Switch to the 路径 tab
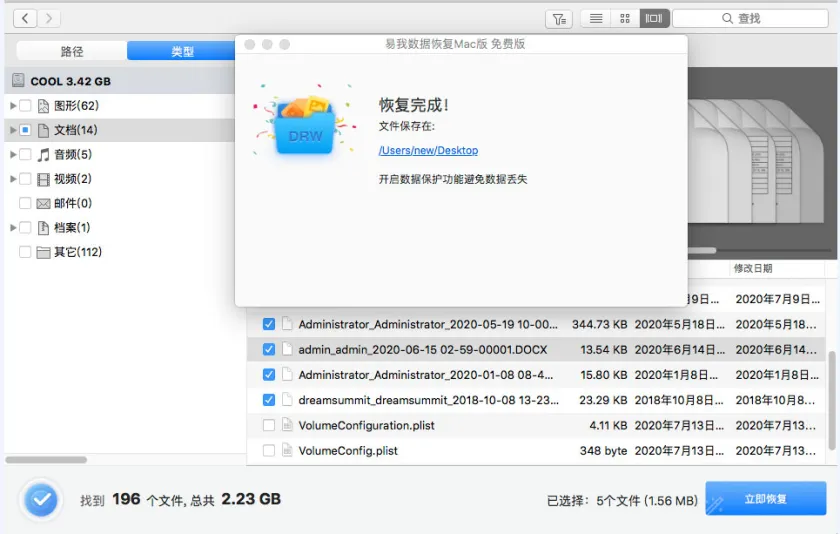The height and width of the screenshot is (534, 840). (x=72, y=51)
